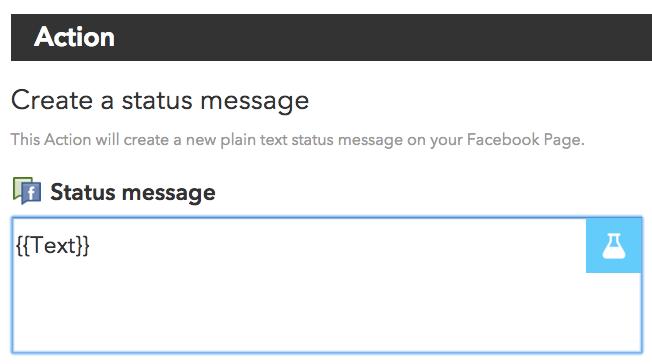Click the "Action" header title

point(74,37)
